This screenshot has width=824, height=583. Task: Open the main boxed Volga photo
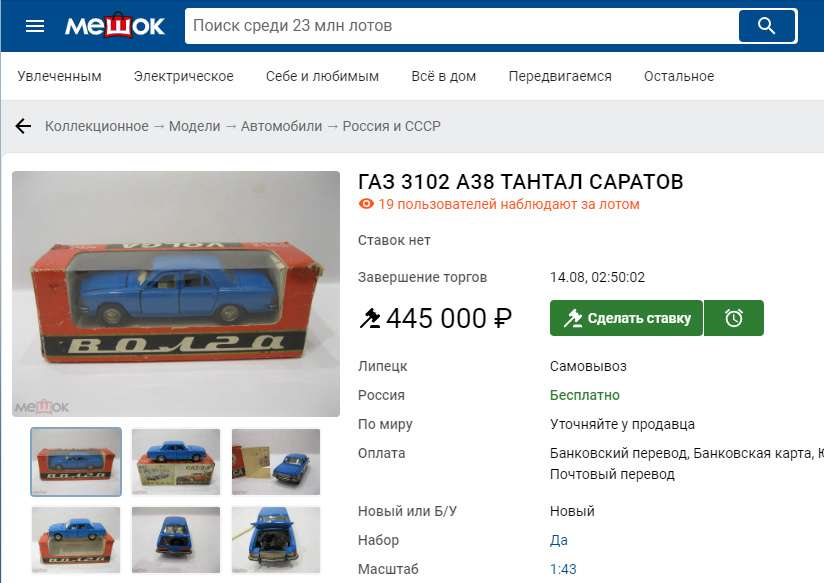point(176,294)
